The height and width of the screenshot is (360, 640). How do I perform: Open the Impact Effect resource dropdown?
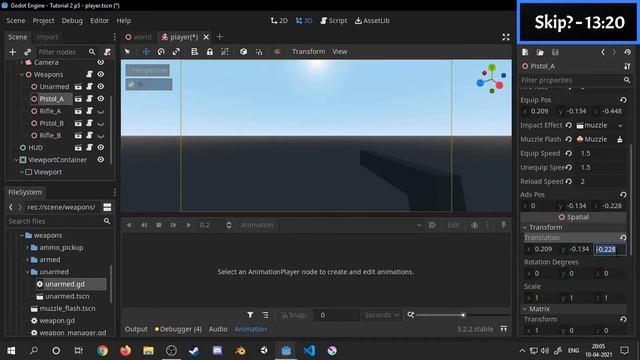(x=620, y=125)
